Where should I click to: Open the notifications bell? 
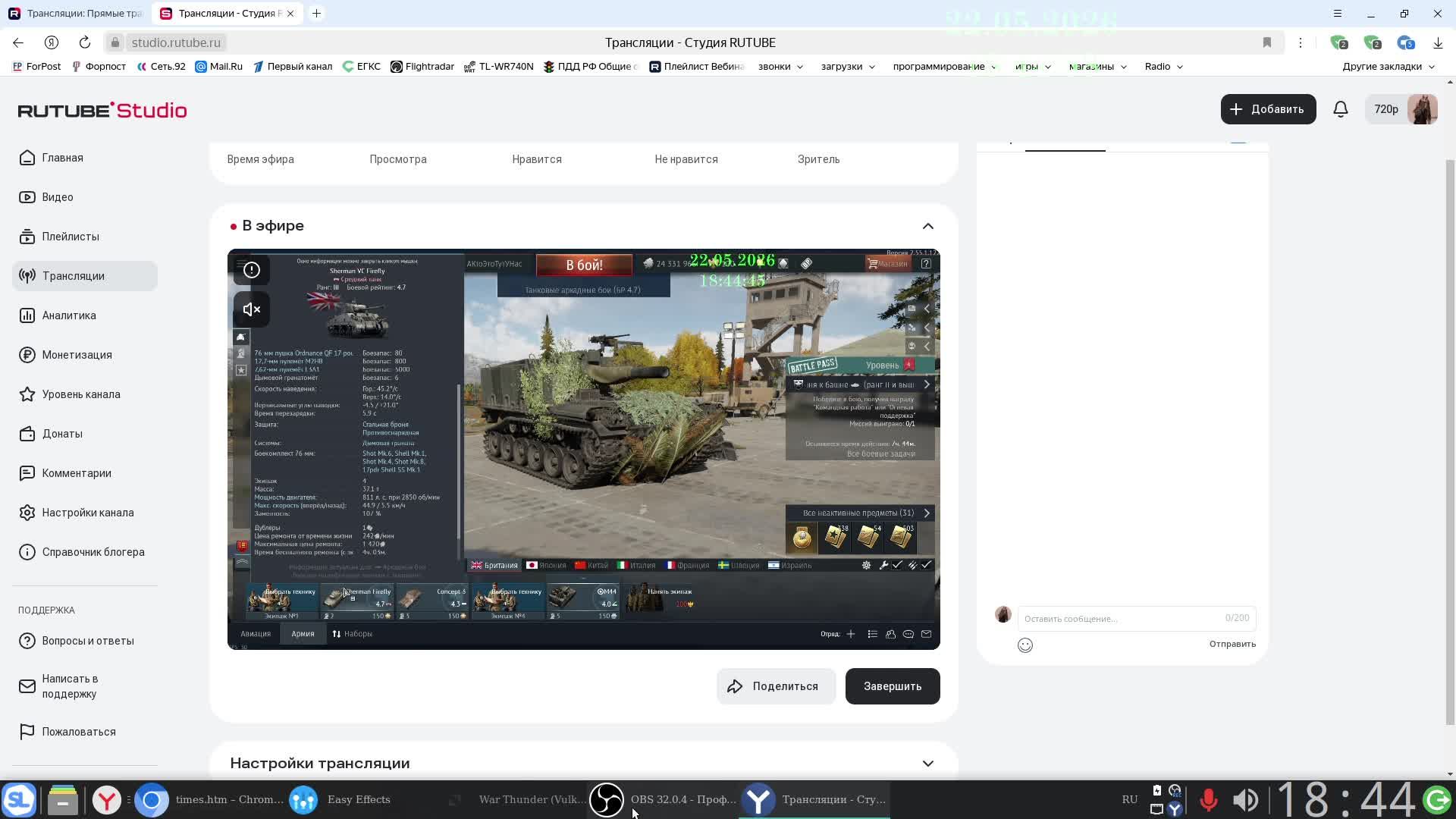1341,109
